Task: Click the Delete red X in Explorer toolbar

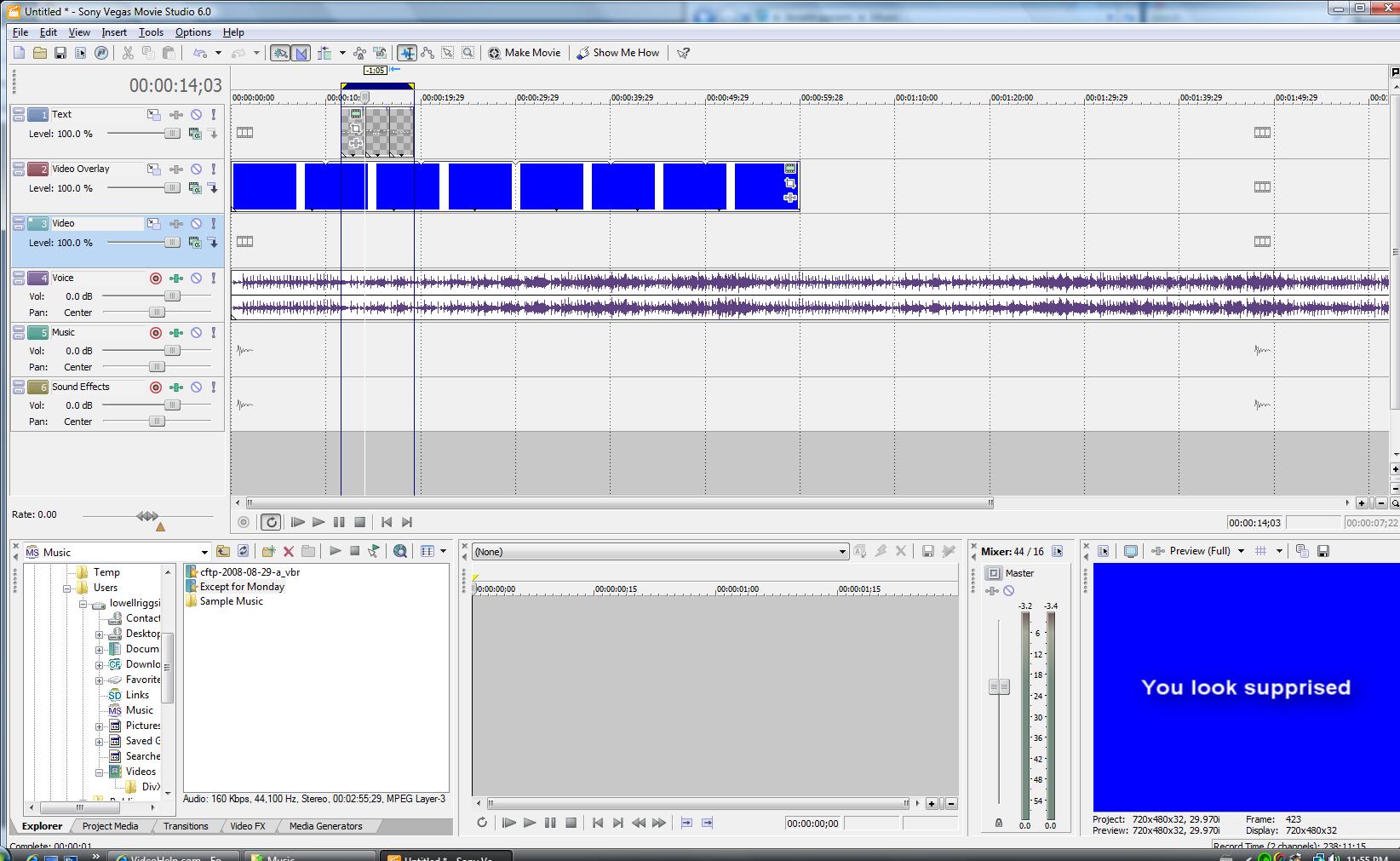Action: [288, 551]
